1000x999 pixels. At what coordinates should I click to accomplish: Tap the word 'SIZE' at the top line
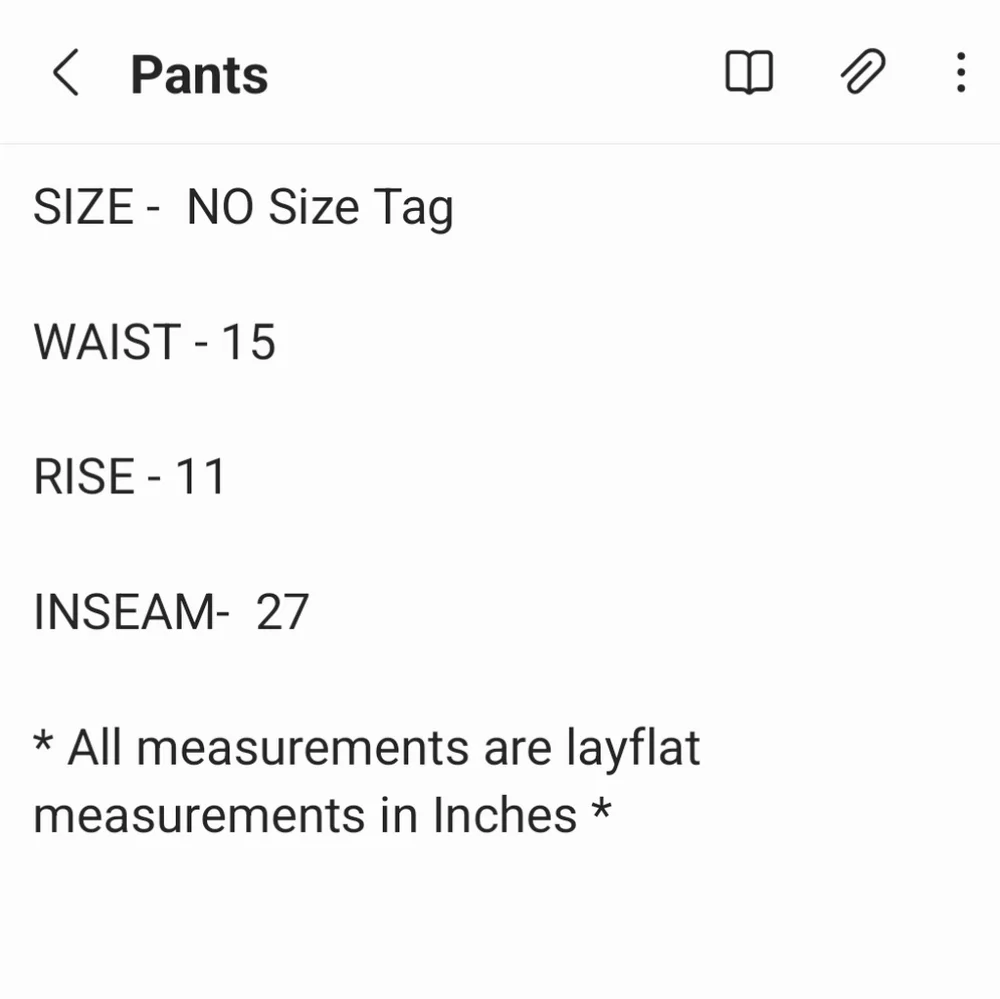tap(84, 206)
